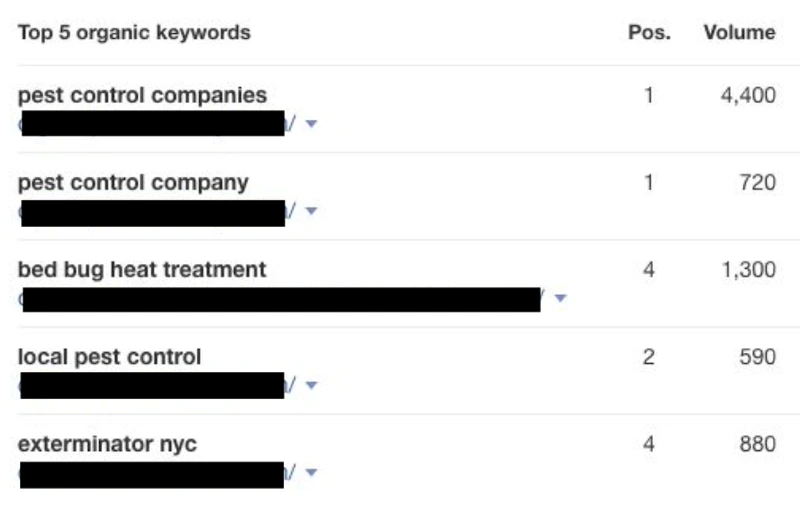Viewport: 800px width, 511px height.
Task: Open dropdown arrow under pest control companies
Action: (x=311, y=124)
